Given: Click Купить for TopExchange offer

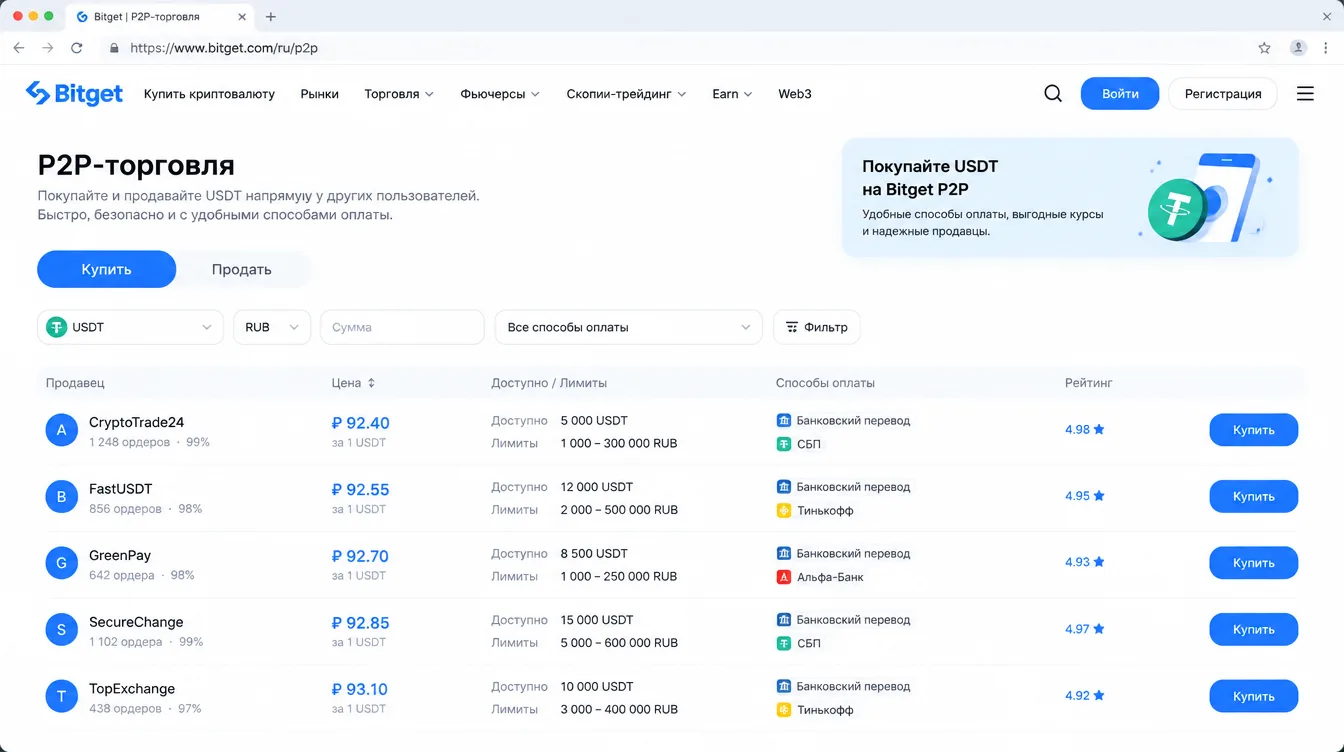Looking at the screenshot, I should 1254,696.
